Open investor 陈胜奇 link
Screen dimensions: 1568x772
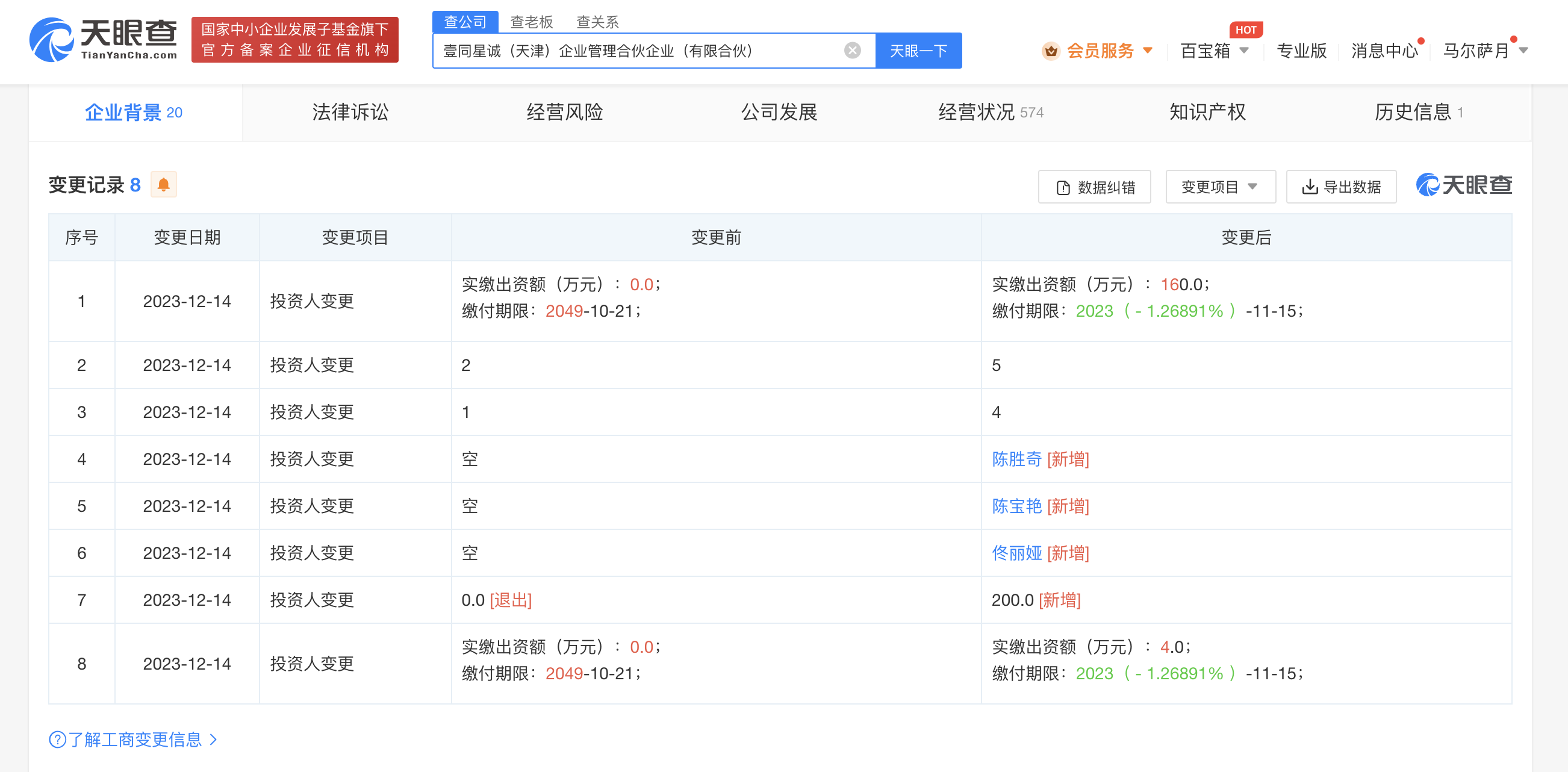click(x=1016, y=459)
